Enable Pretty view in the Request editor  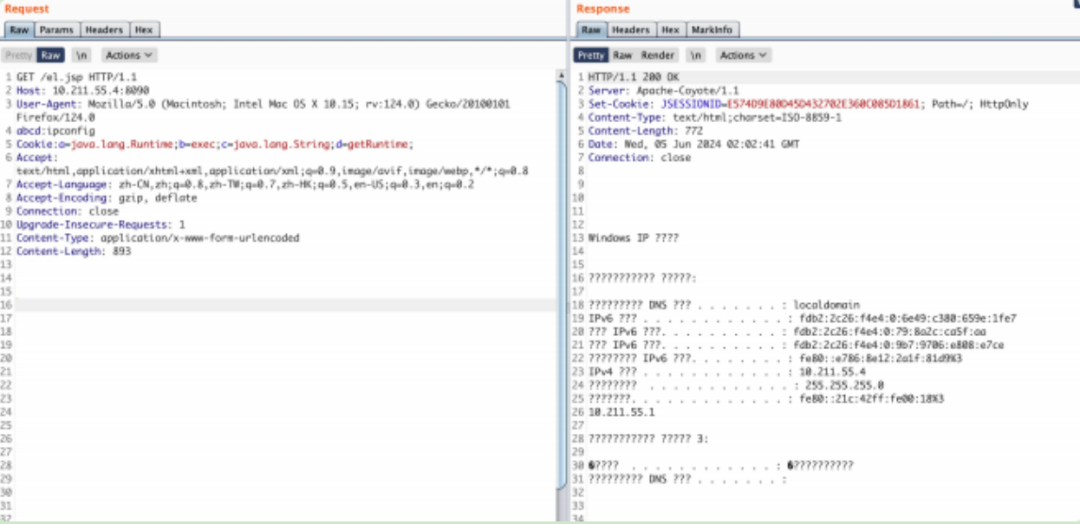click(19, 55)
